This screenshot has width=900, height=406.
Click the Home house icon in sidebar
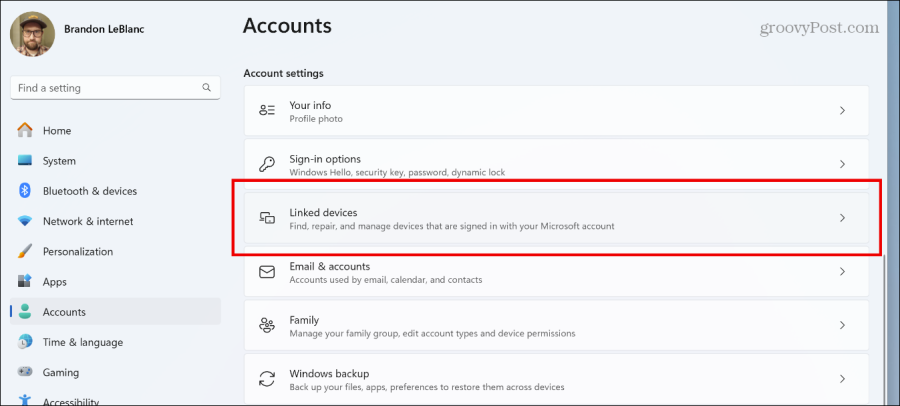[x=25, y=130]
